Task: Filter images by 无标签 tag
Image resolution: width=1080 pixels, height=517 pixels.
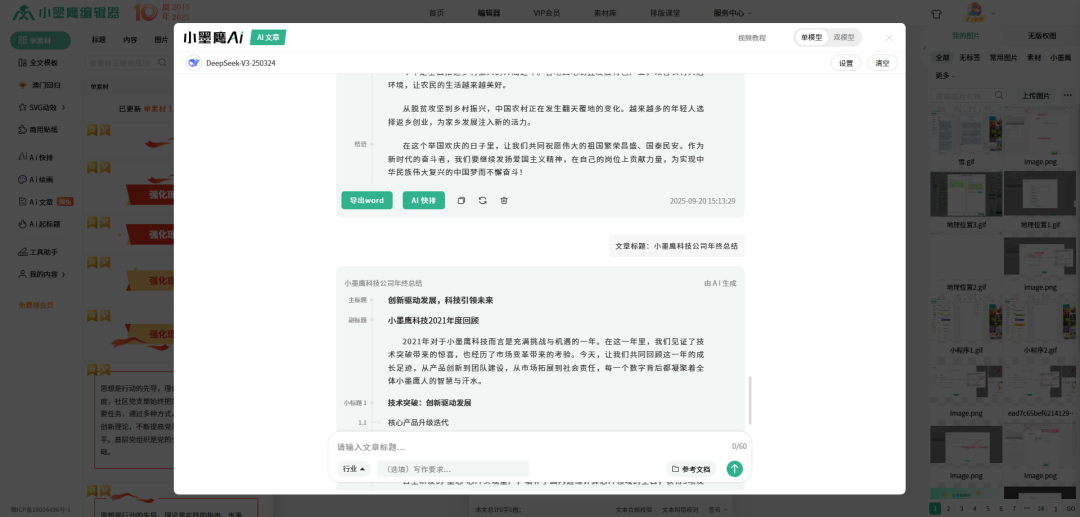Action: point(969,58)
